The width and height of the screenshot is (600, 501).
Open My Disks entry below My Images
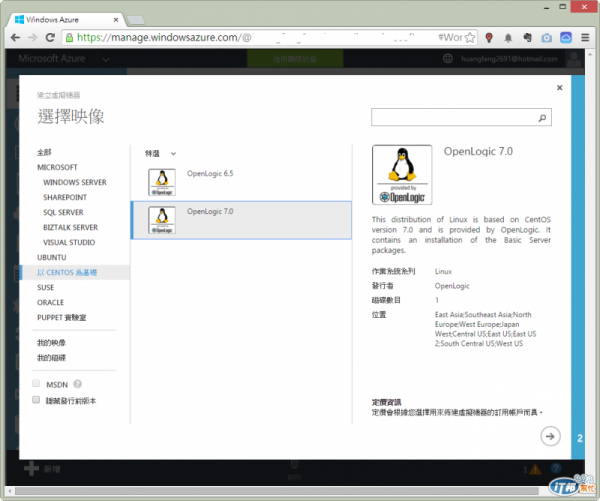[x=51, y=358]
